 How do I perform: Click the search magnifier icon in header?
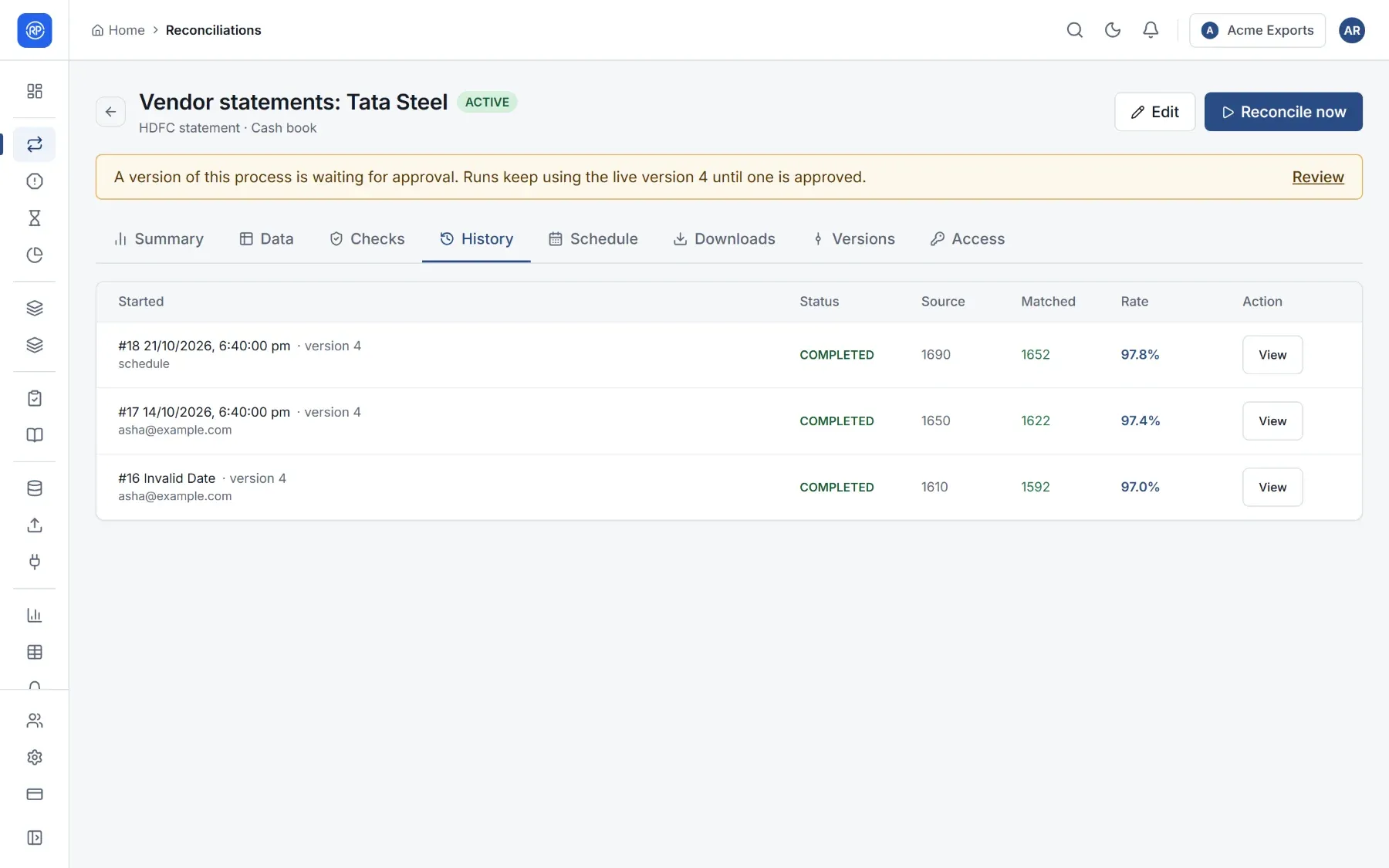[x=1074, y=30]
